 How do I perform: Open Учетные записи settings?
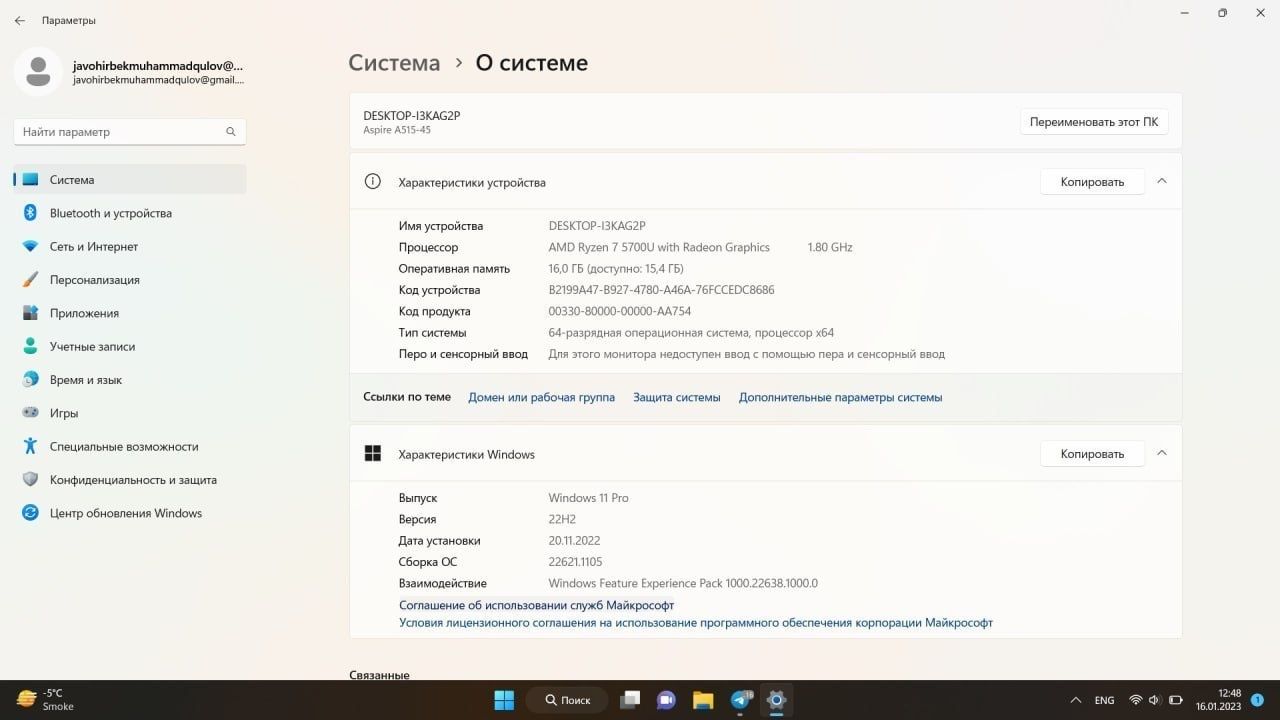pyautogui.click(x=130, y=346)
